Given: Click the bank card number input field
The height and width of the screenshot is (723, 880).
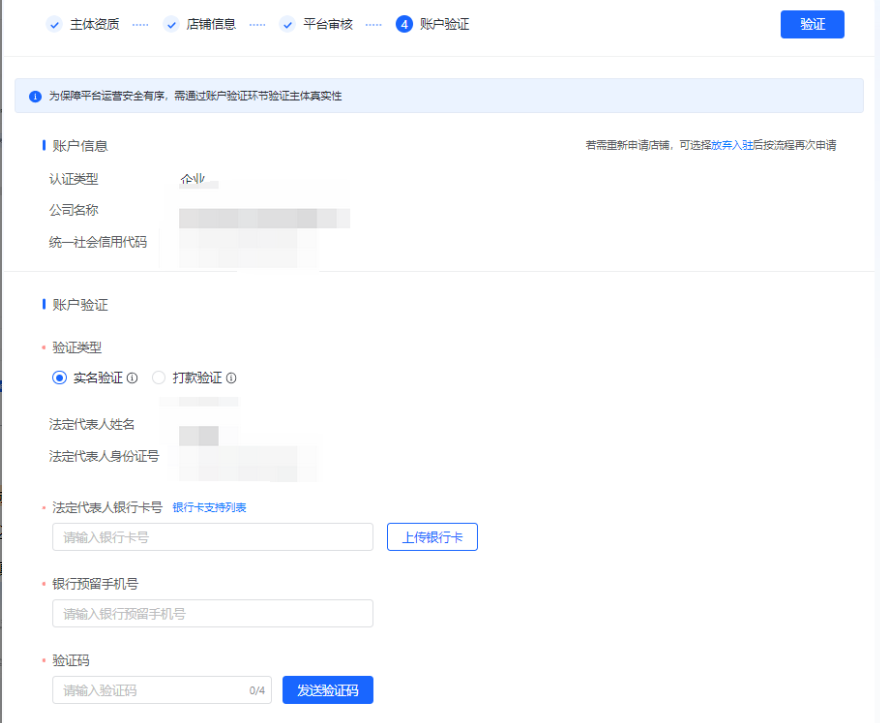Looking at the screenshot, I should tap(212, 537).
